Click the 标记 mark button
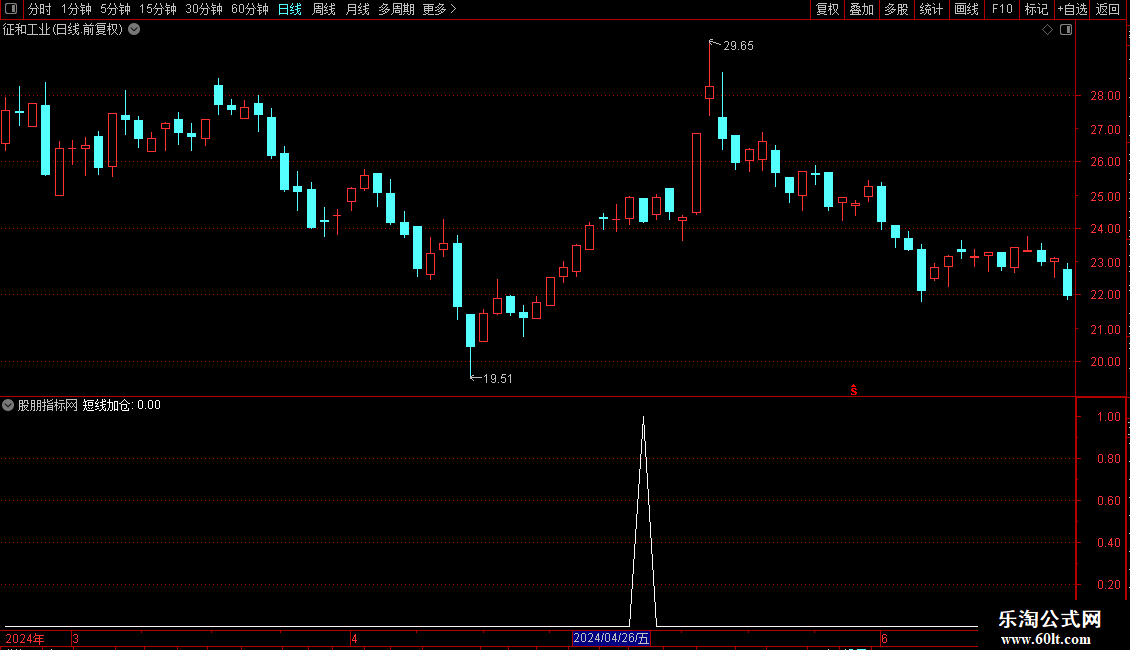1130x650 pixels. point(1036,9)
